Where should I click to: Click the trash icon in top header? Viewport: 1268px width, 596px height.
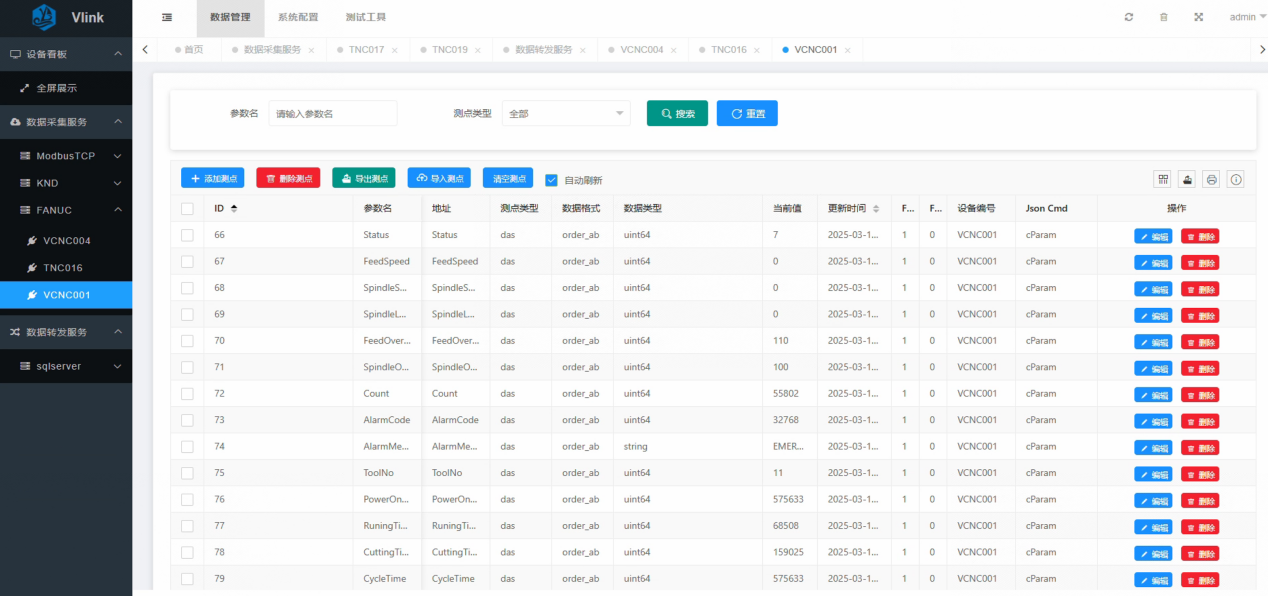(1163, 17)
